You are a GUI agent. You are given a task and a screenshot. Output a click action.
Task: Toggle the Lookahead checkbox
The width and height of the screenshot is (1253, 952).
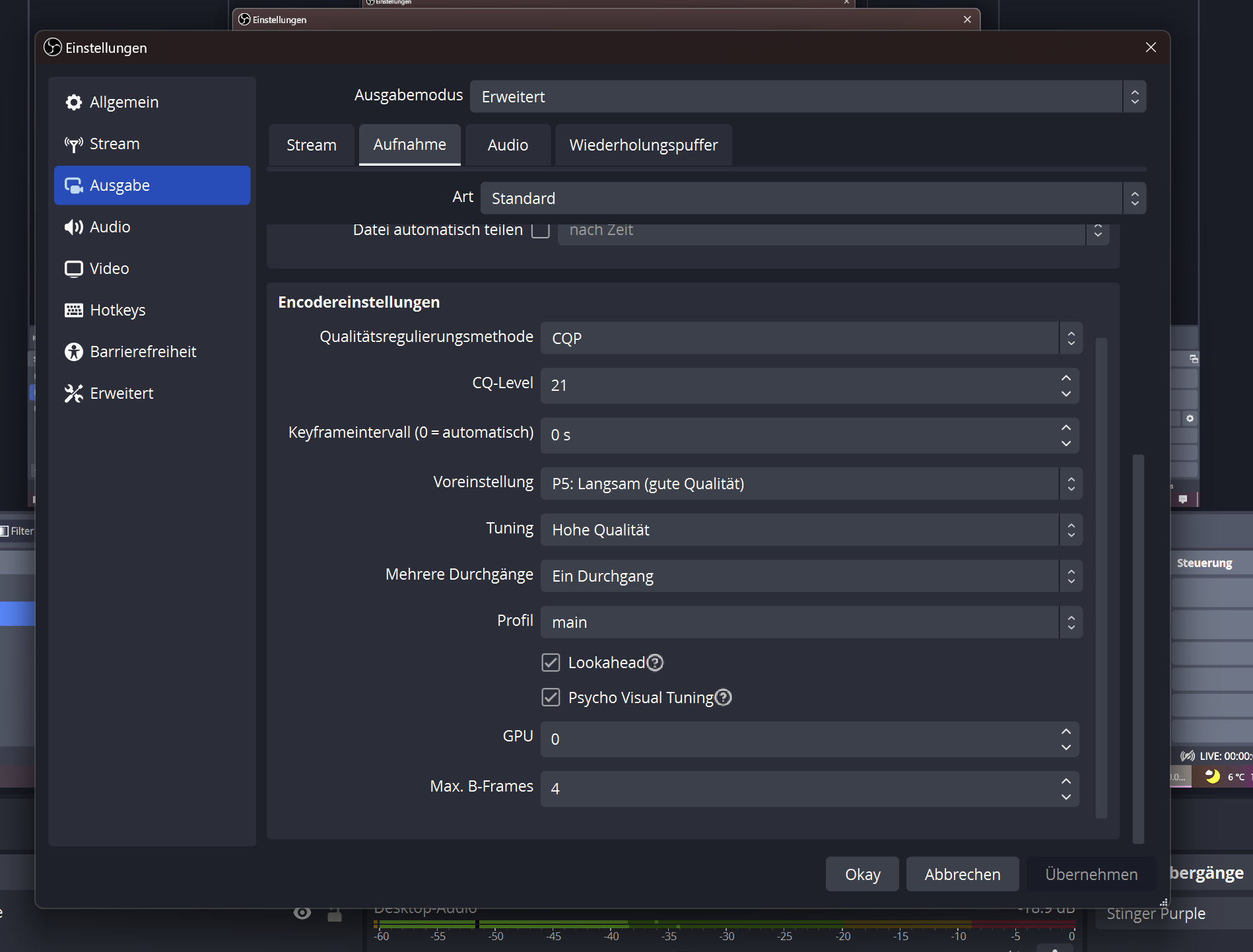[x=551, y=663]
